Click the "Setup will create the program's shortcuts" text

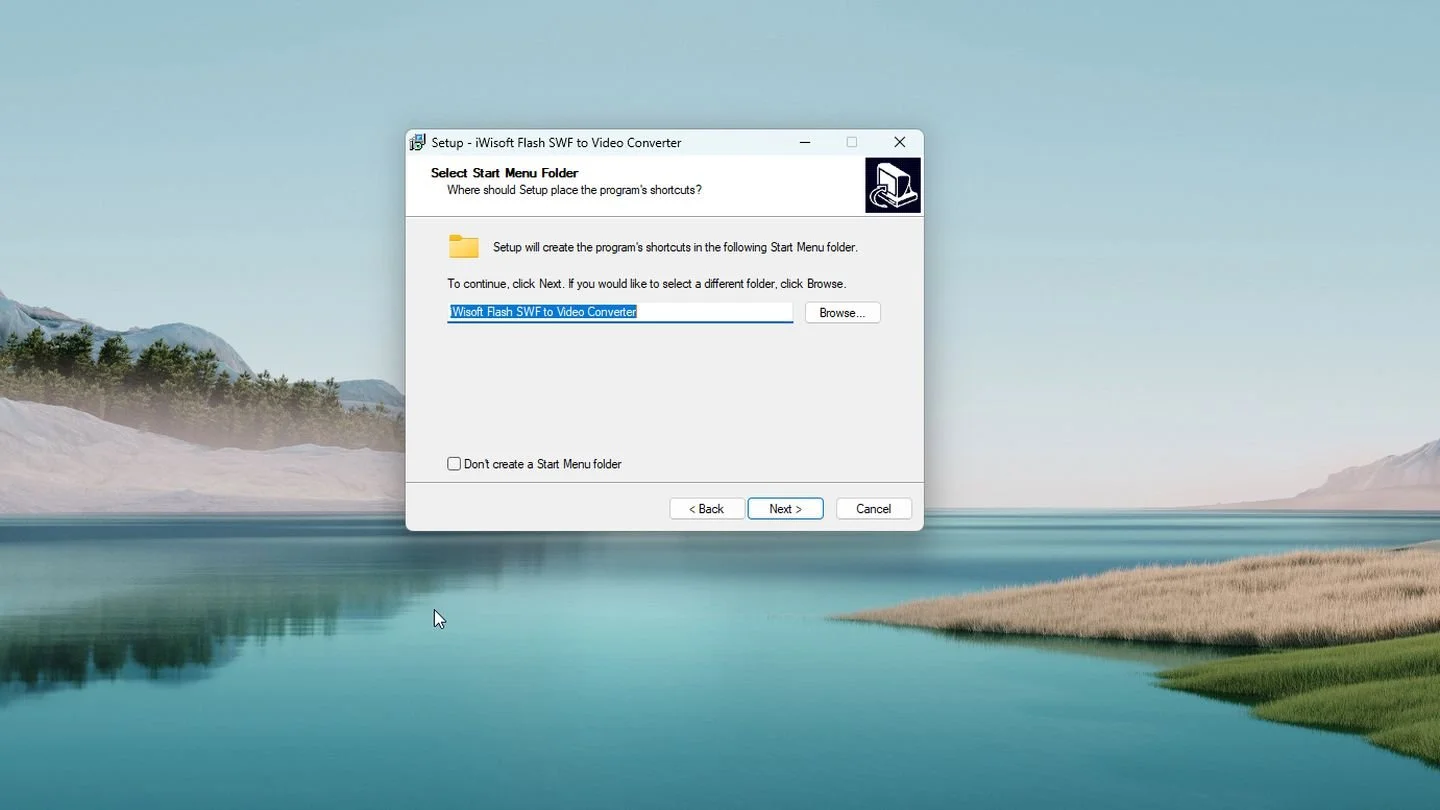[675, 247]
